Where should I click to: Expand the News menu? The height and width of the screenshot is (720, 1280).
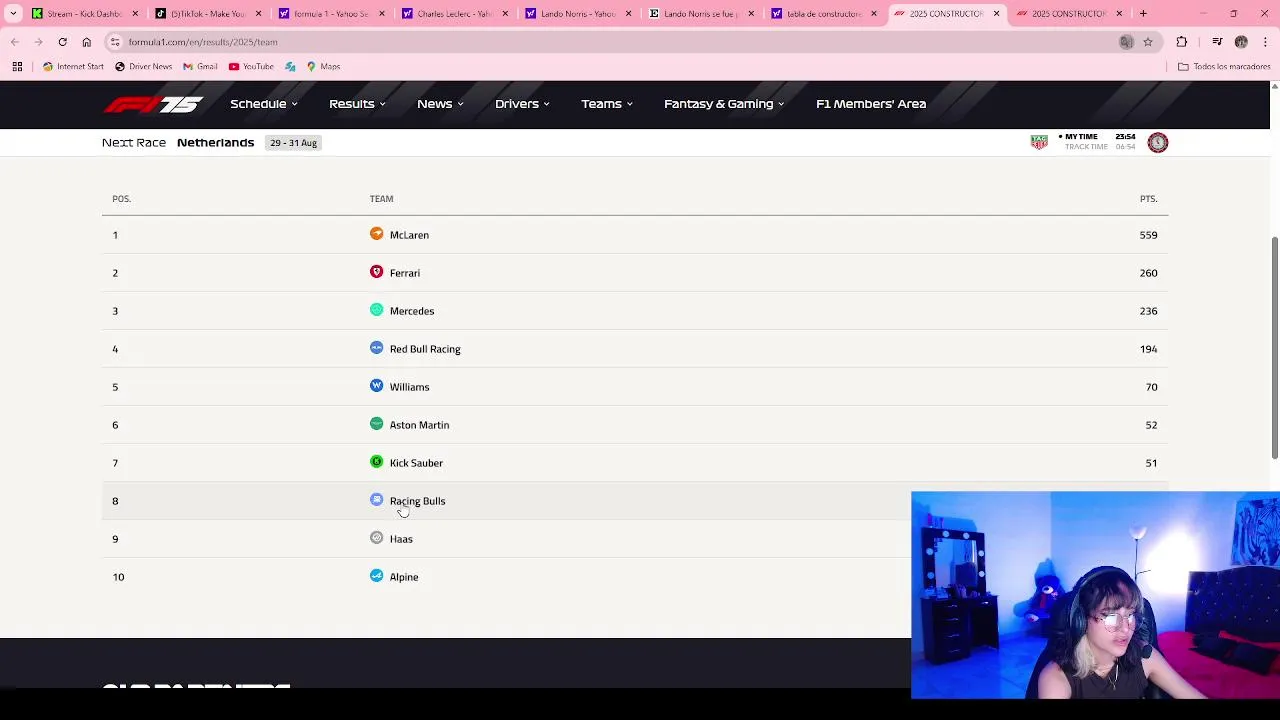[x=440, y=104]
